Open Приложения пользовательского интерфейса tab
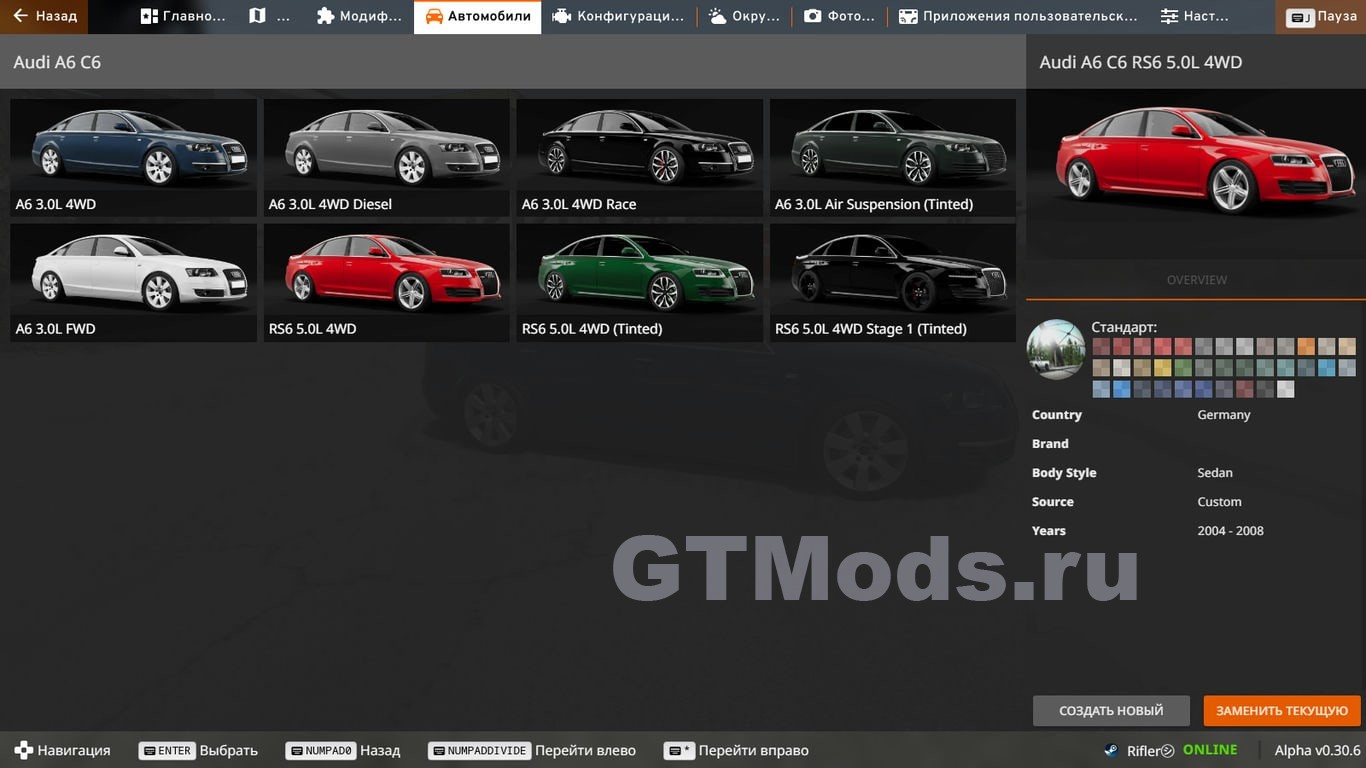1366x768 pixels. point(1017,16)
